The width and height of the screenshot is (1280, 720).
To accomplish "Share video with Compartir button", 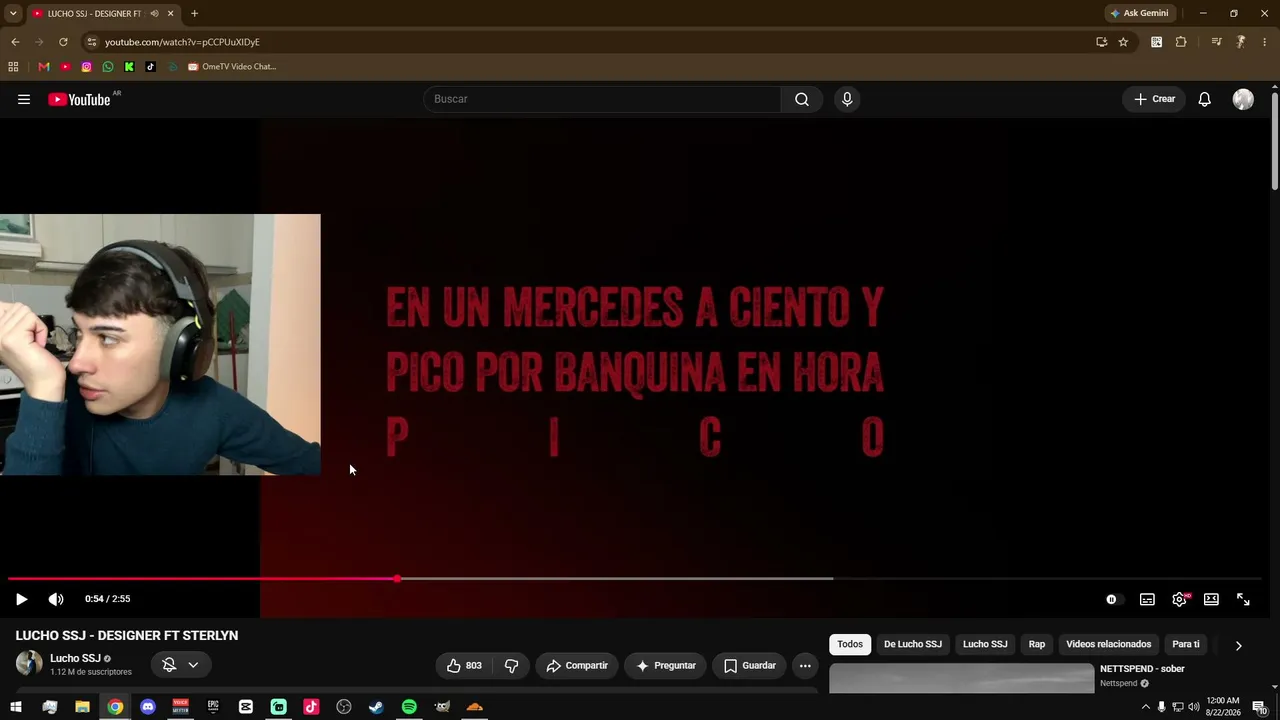I will coord(577,665).
